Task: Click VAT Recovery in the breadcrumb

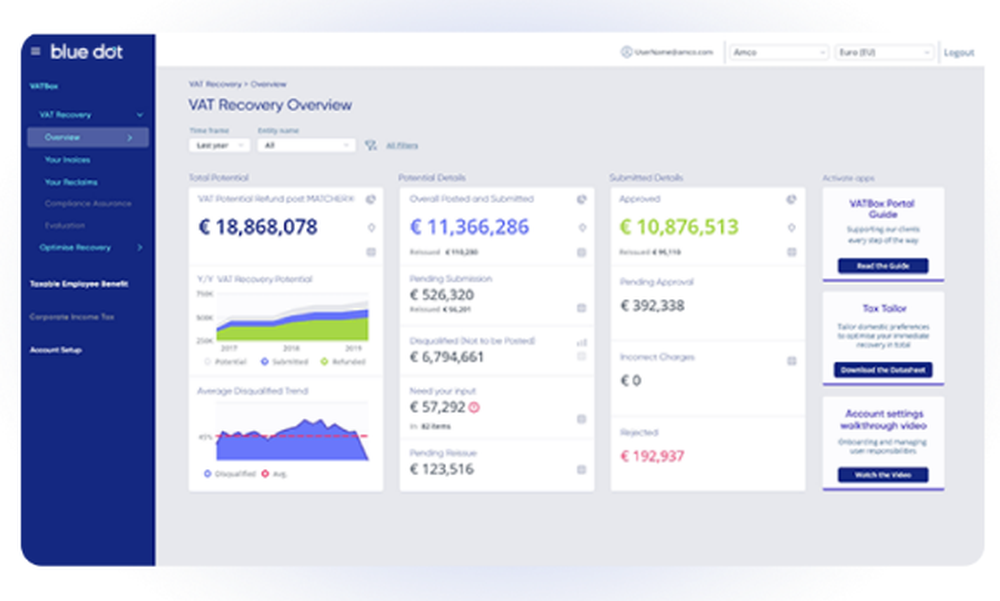Action: 215,84
